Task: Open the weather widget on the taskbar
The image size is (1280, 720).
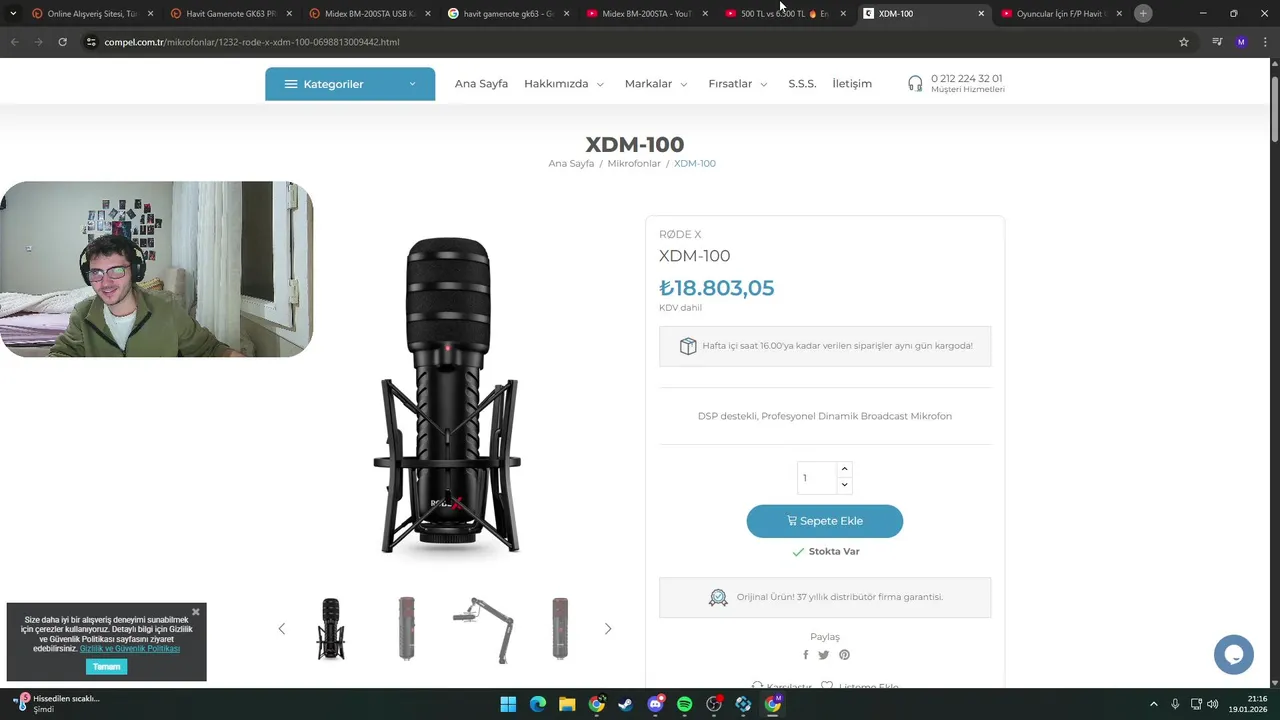Action: tap(55, 704)
